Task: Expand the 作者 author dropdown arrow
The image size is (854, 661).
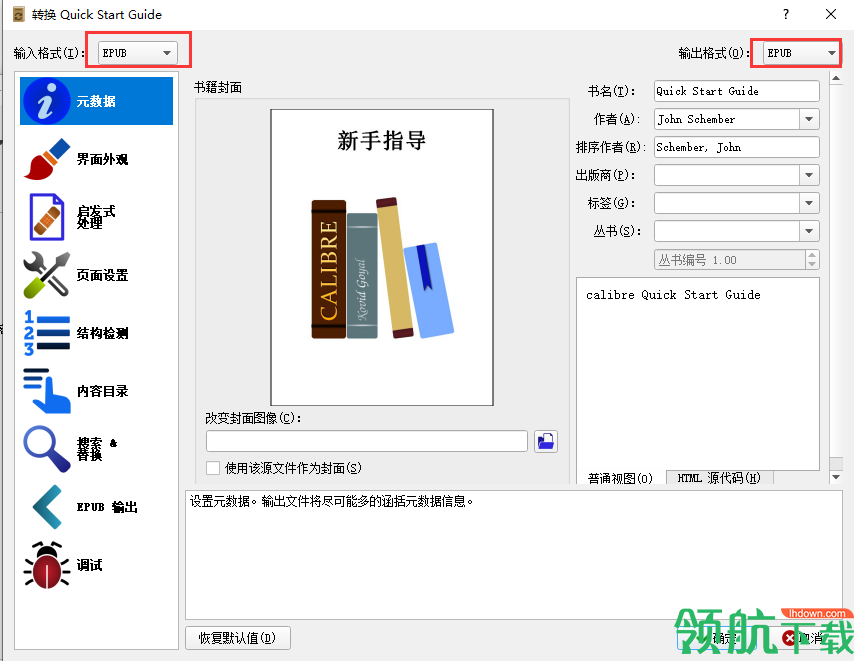Action: (809, 119)
